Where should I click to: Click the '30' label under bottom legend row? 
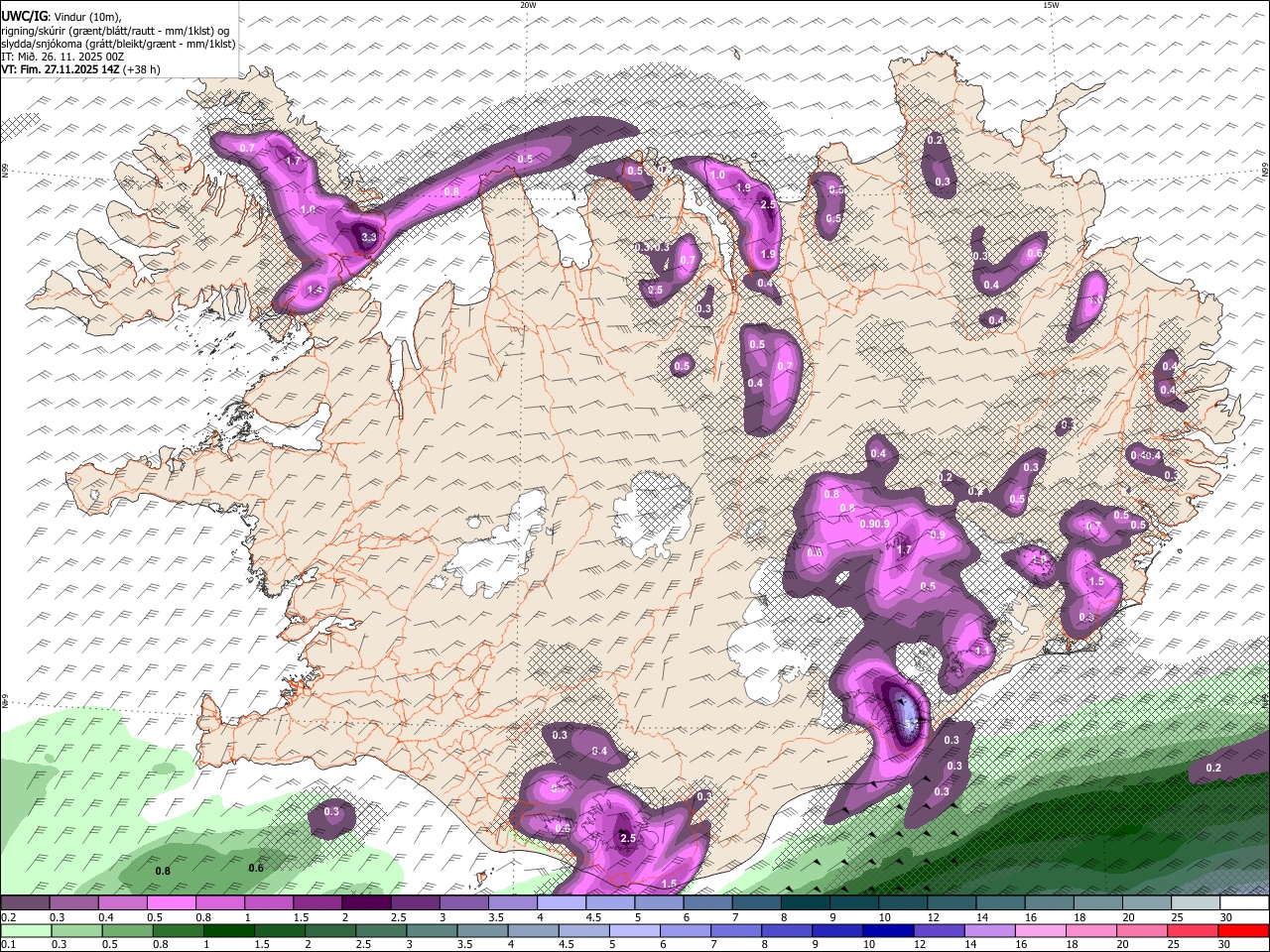[x=1225, y=945]
